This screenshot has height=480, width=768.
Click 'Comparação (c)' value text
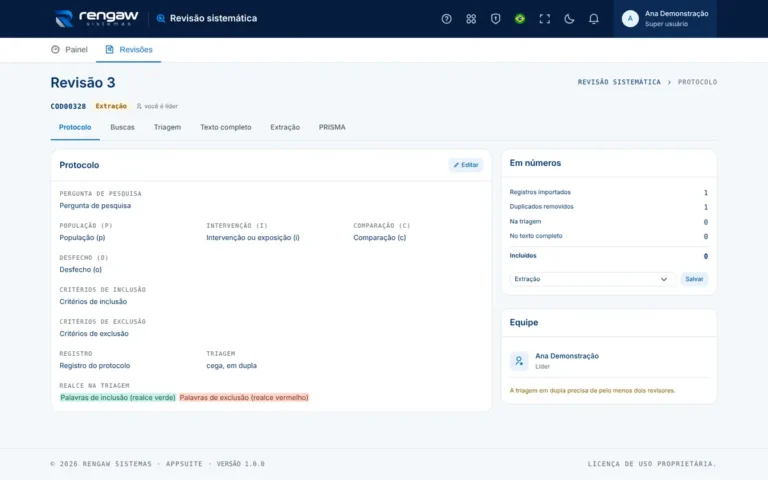point(380,238)
